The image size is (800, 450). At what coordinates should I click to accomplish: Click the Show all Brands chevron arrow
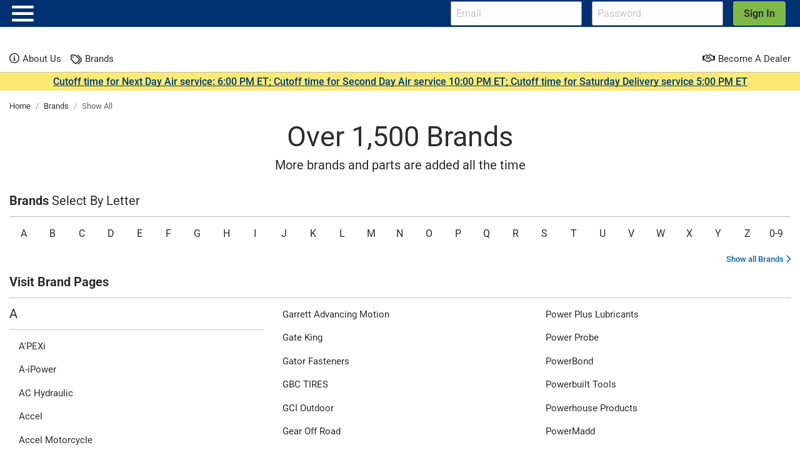tap(788, 259)
